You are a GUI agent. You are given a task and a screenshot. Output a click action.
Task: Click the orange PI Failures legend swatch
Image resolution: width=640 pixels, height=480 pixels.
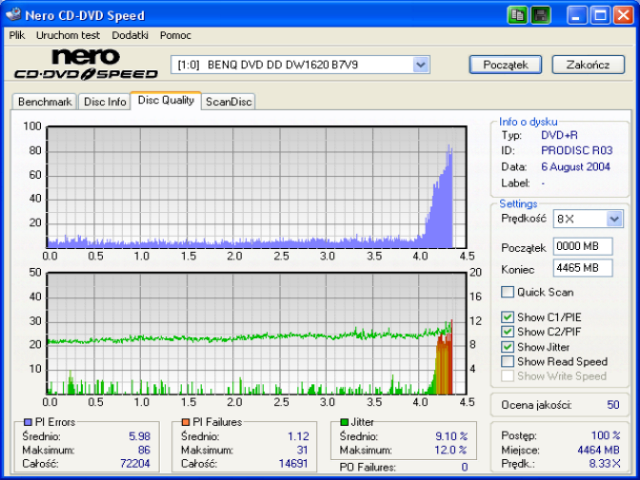tap(186, 422)
